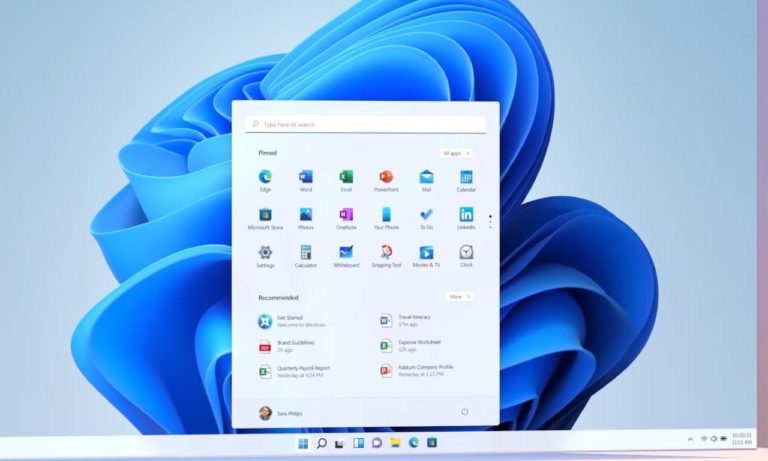This screenshot has height=461, width=768.
Task: Open the Adatum Company Profile presentation
Action: click(416, 370)
